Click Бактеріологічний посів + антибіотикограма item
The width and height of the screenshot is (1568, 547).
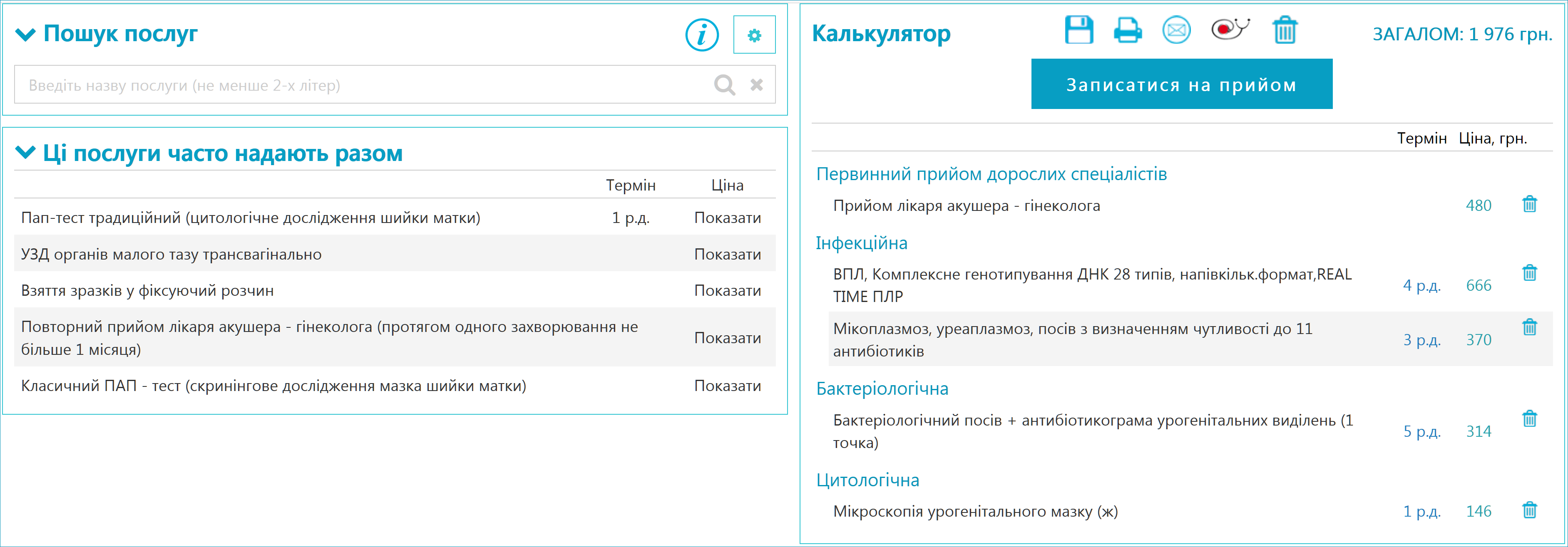(1093, 431)
